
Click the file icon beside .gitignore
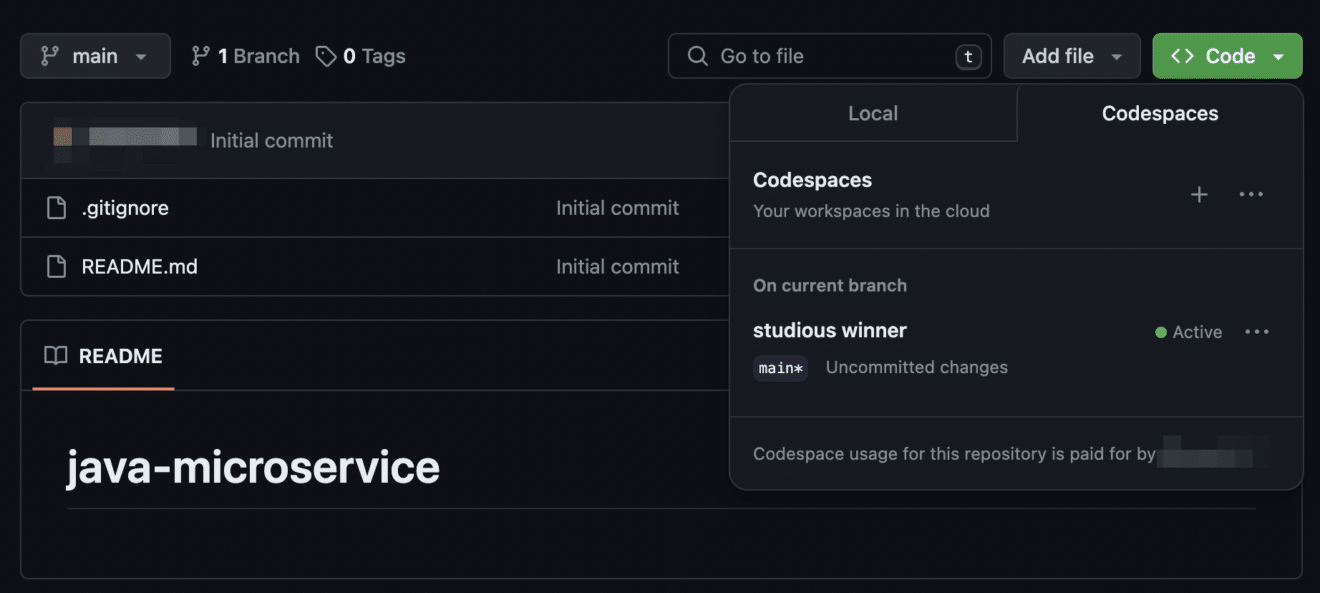pos(55,208)
